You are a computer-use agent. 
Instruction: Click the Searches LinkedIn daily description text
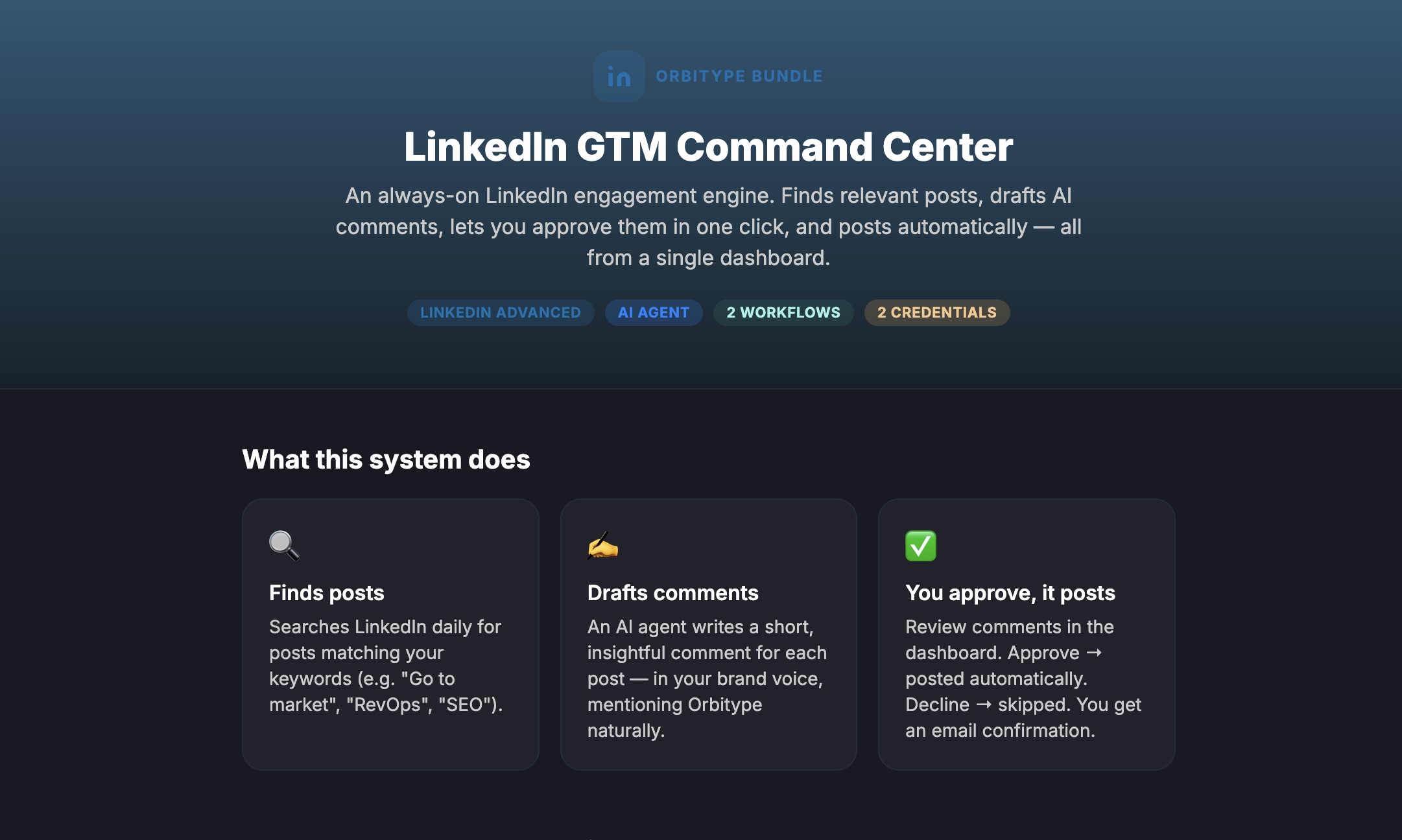(x=386, y=666)
